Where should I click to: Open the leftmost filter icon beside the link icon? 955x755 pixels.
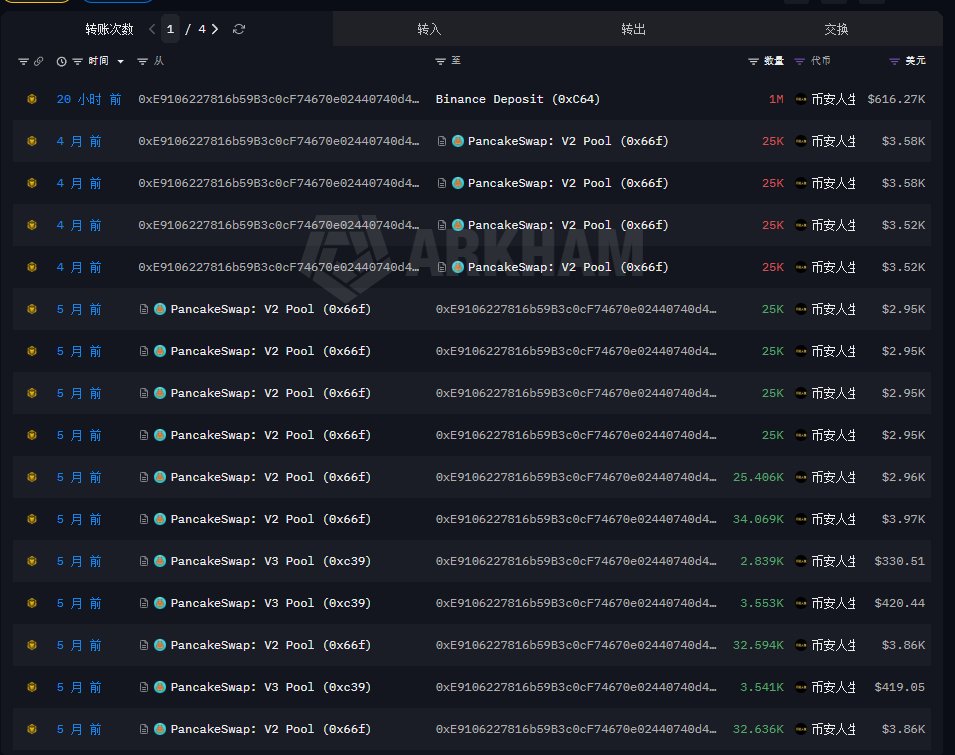point(23,61)
